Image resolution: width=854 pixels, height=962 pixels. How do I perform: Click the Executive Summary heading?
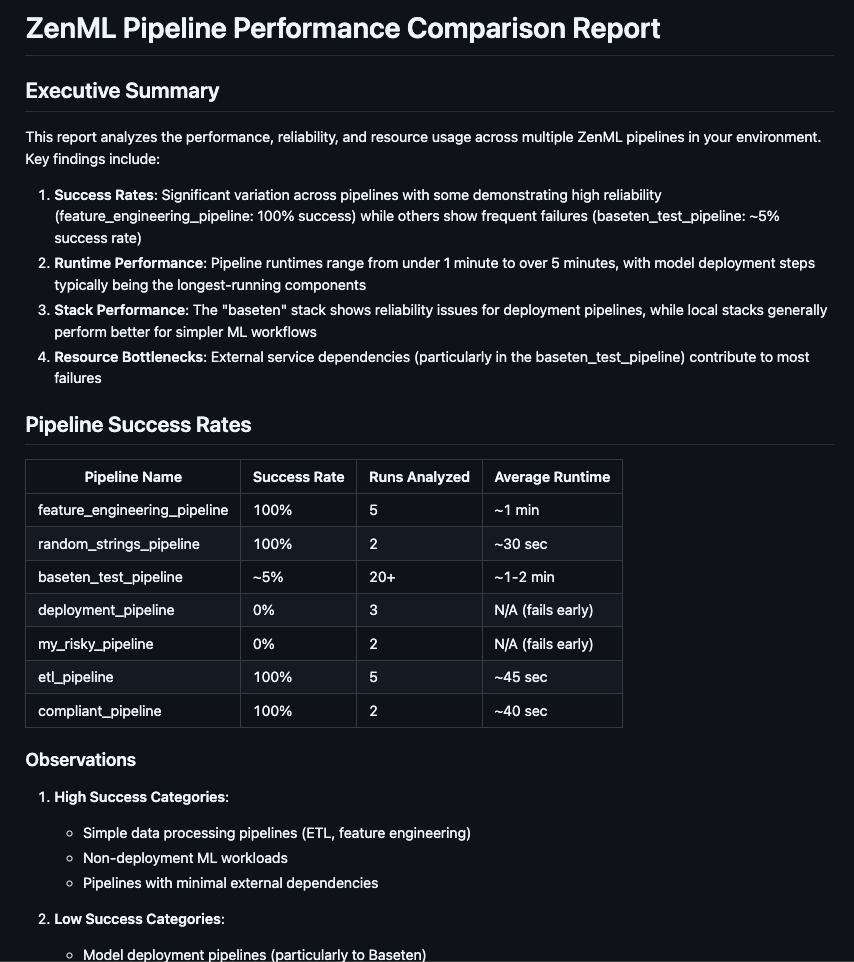(x=122, y=91)
